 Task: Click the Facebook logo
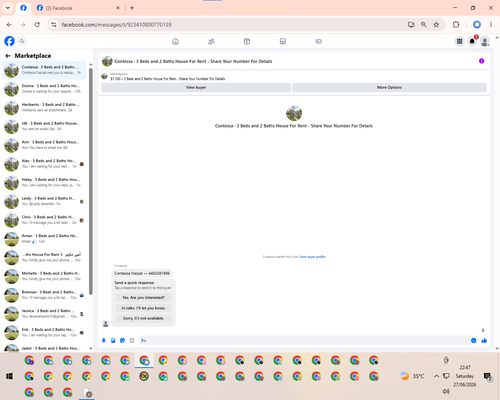pyautogui.click(x=9, y=41)
